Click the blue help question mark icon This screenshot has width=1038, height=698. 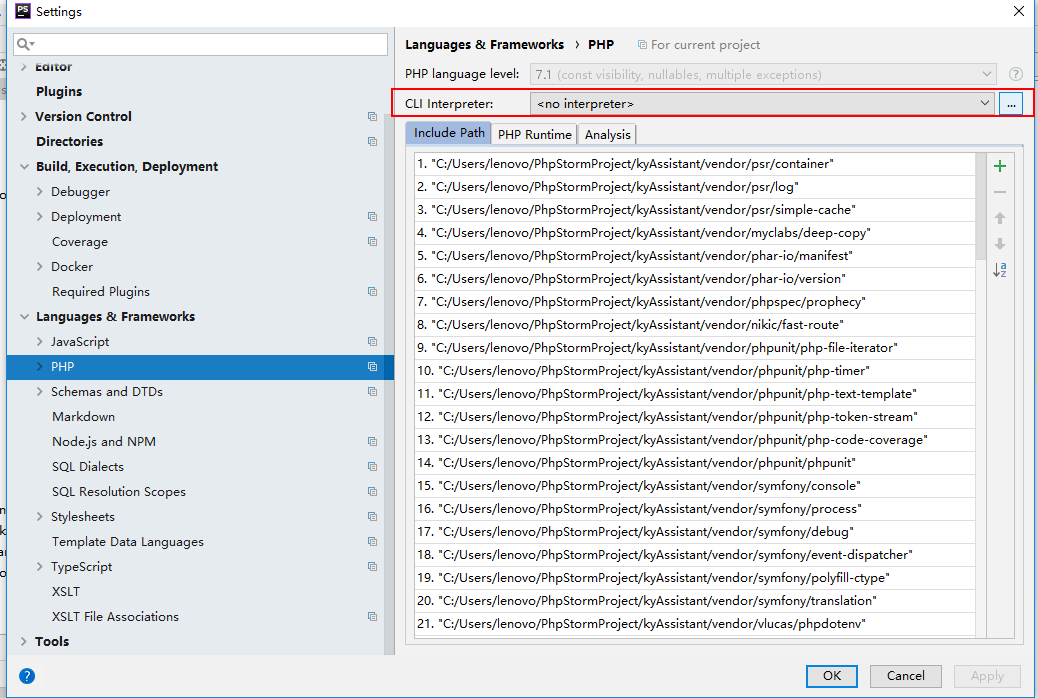pyautogui.click(x=27, y=675)
